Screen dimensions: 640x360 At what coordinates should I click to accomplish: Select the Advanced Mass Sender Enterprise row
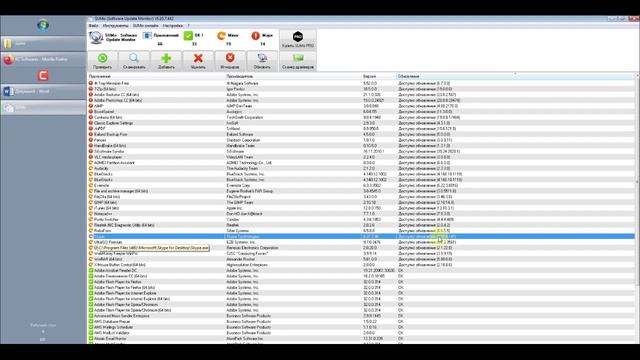pyautogui.click(x=361, y=316)
